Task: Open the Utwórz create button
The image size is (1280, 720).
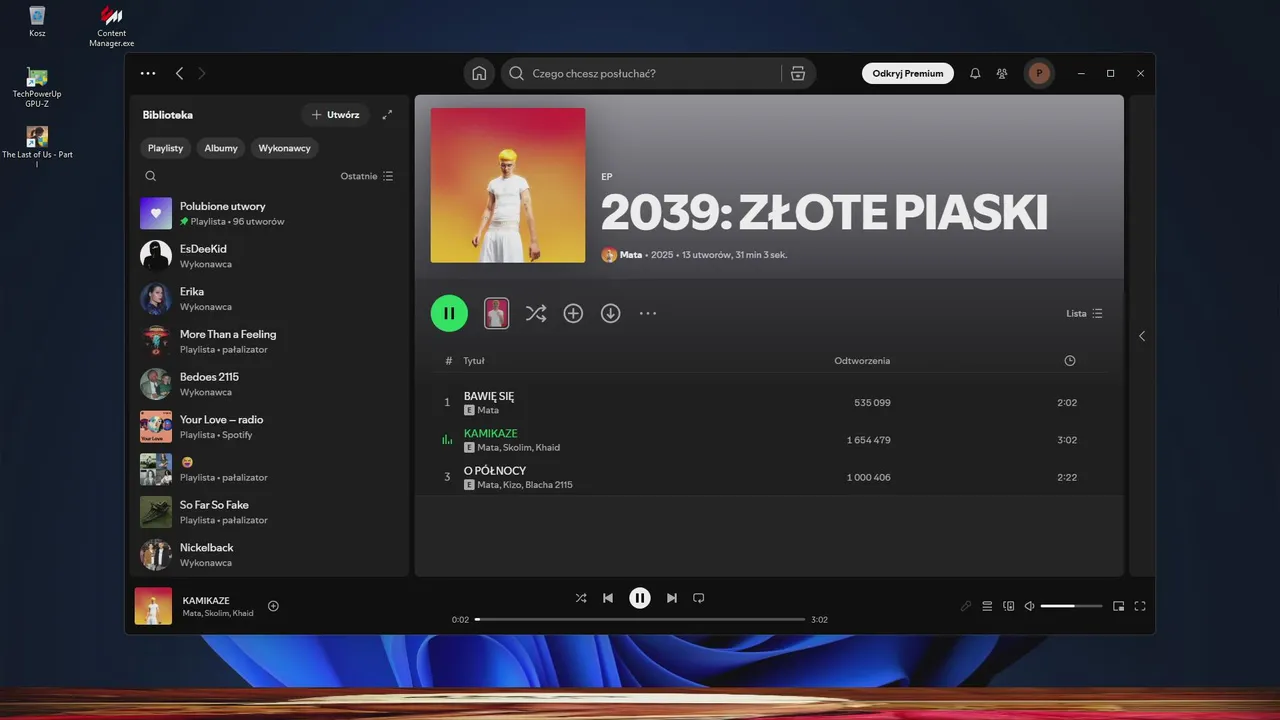Action: [x=335, y=115]
